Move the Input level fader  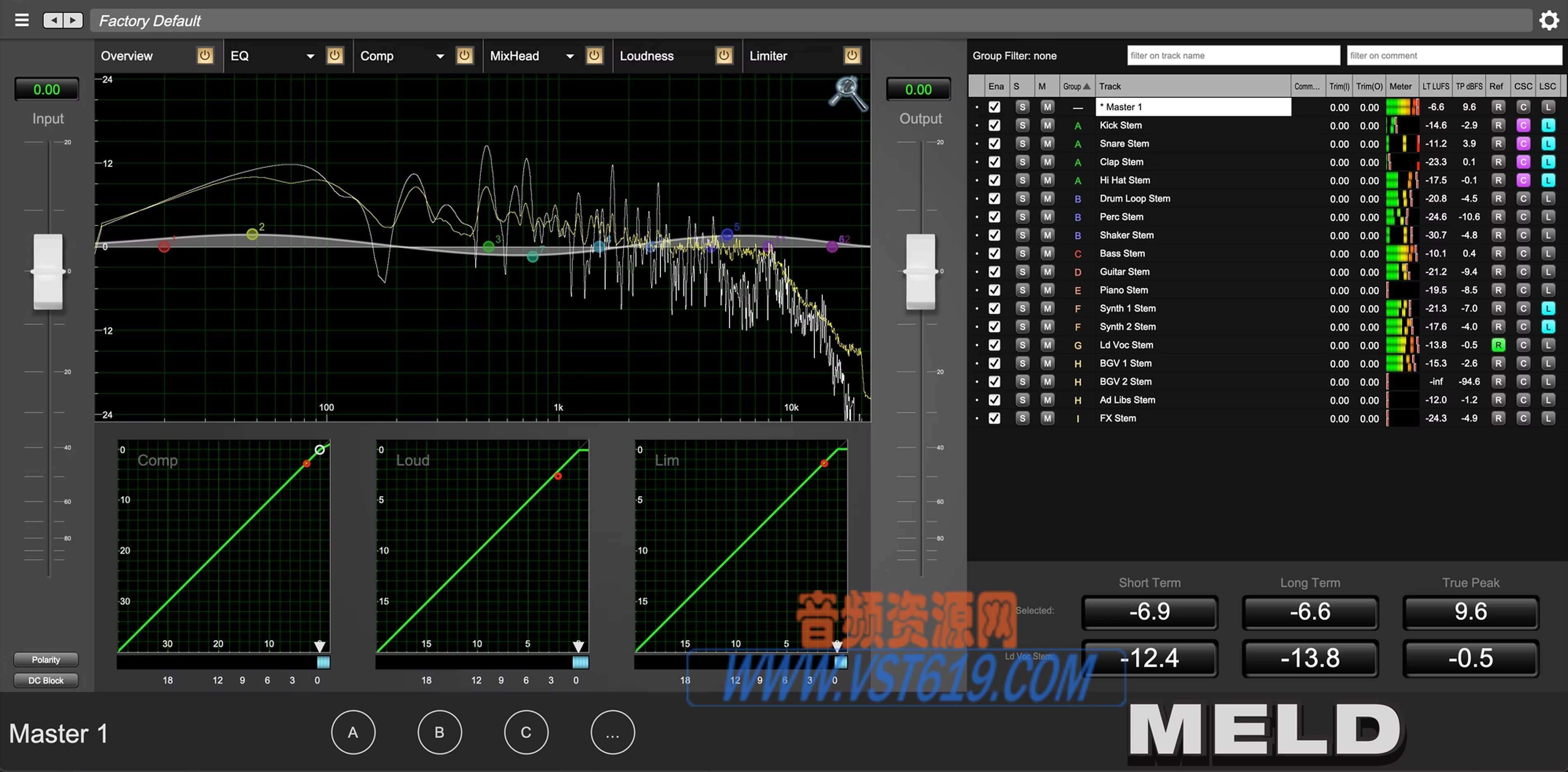pyautogui.click(x=48, y=272)
